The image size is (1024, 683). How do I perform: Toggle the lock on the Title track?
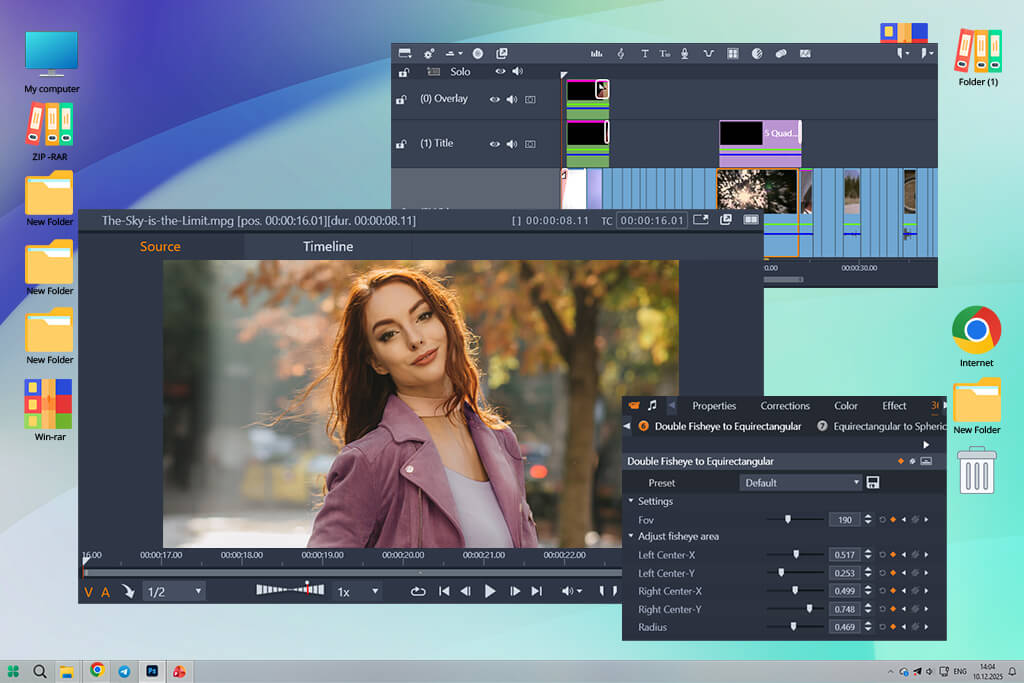(401, 144)
